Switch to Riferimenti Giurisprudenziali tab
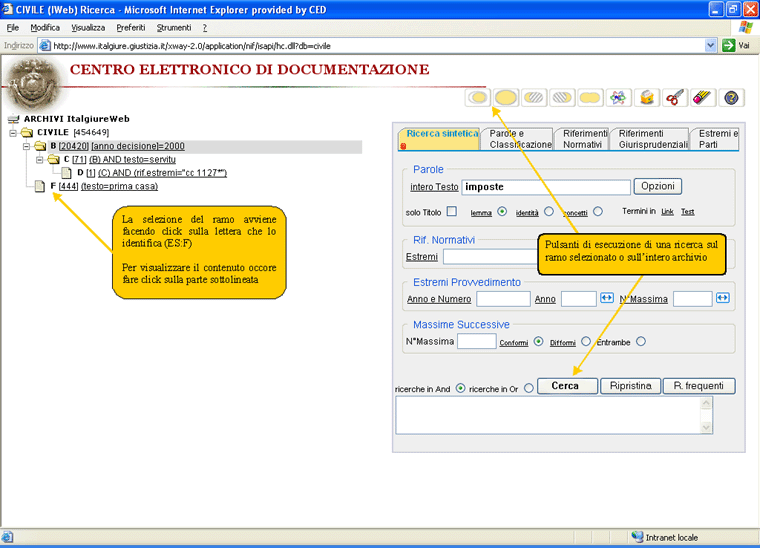 click(x=650, y=139)
